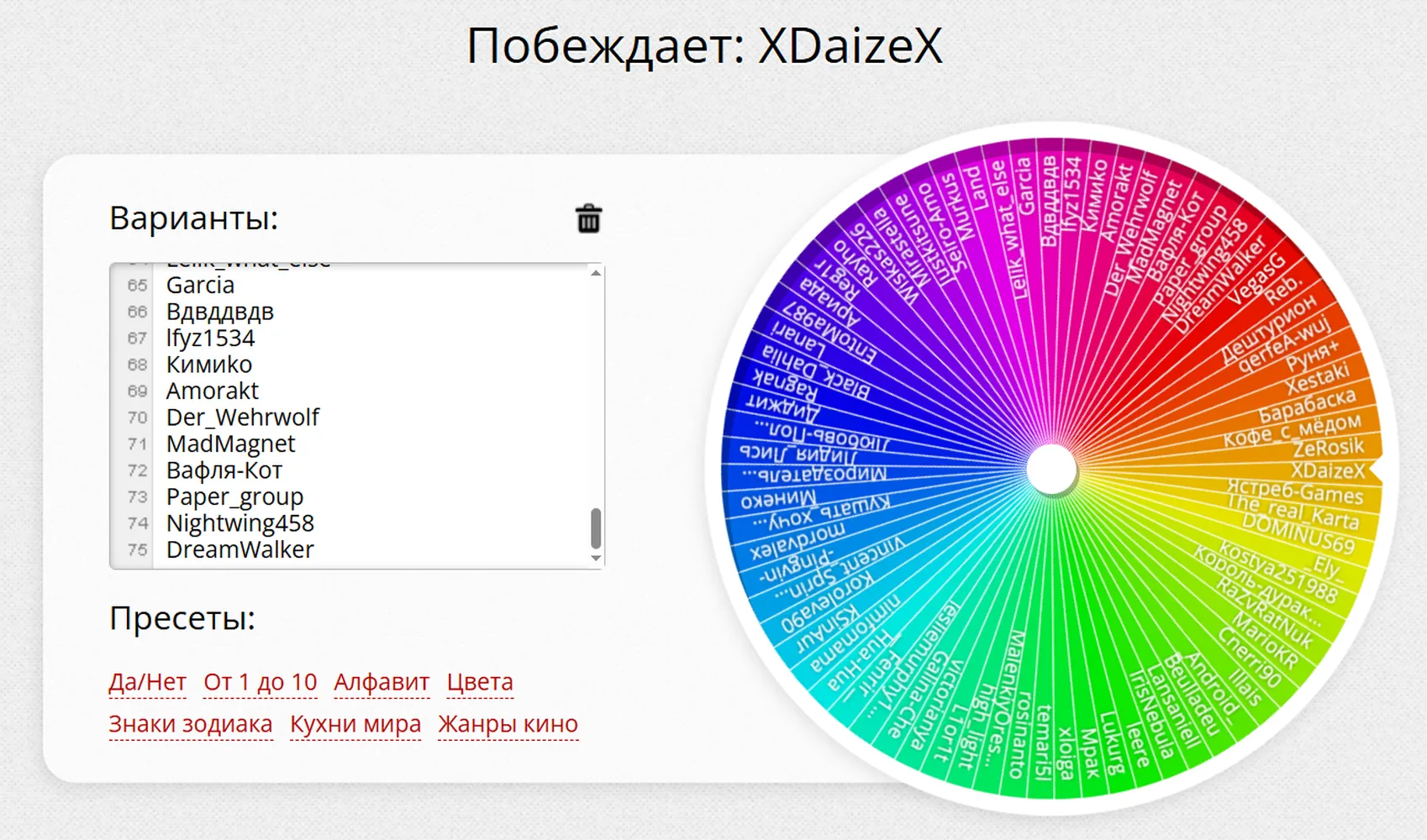Click the DOMINUS69 wheel sector
The width and height of the screenshot is (1427, 840).
coord(1298,535)
